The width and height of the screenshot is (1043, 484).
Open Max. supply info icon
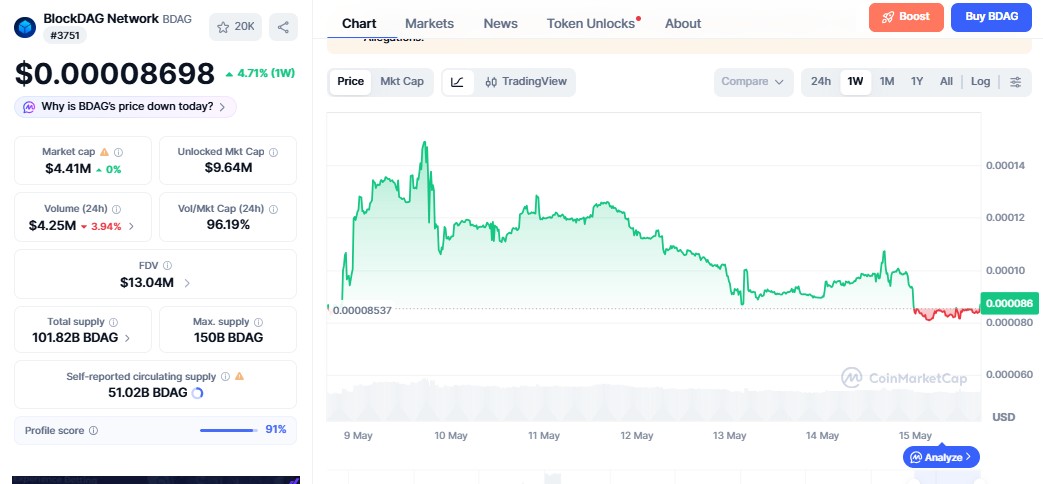click(259, 322)
